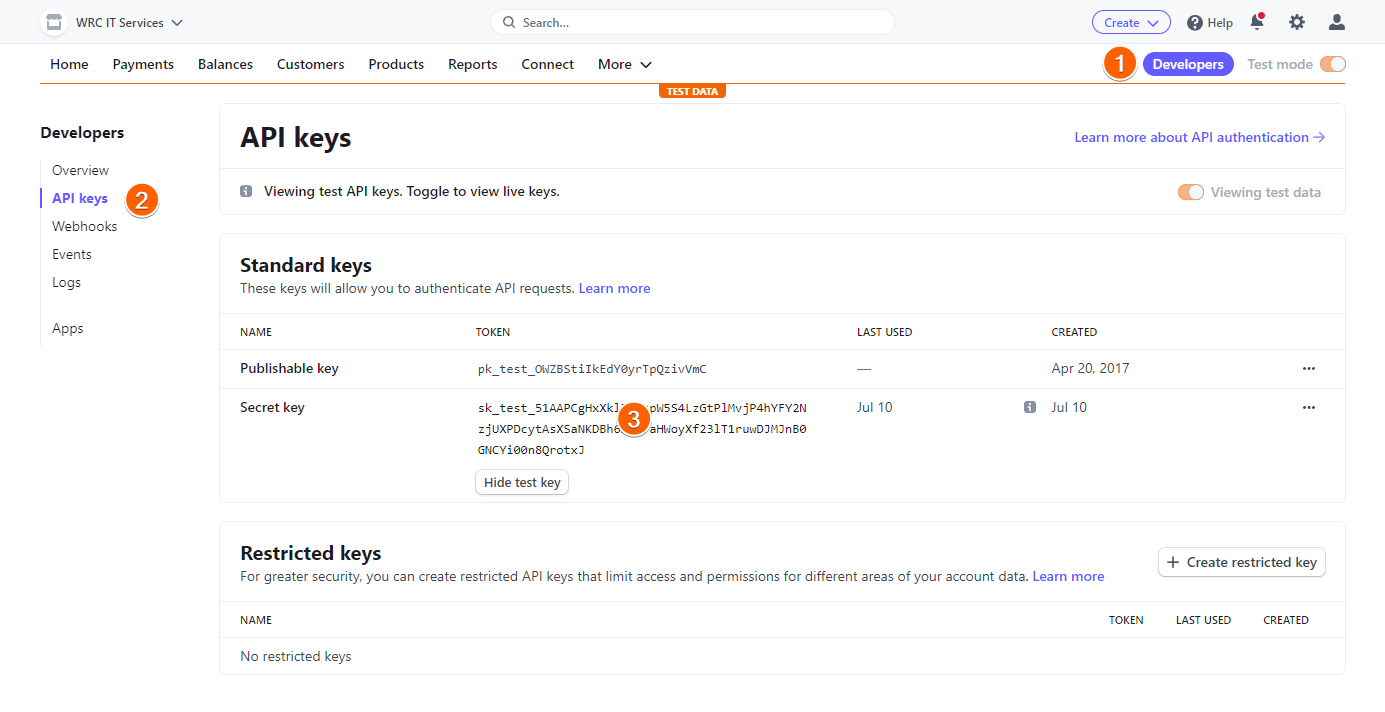Open Learn more about API authentication link

pyautogui.click(x=1199, y=137)
